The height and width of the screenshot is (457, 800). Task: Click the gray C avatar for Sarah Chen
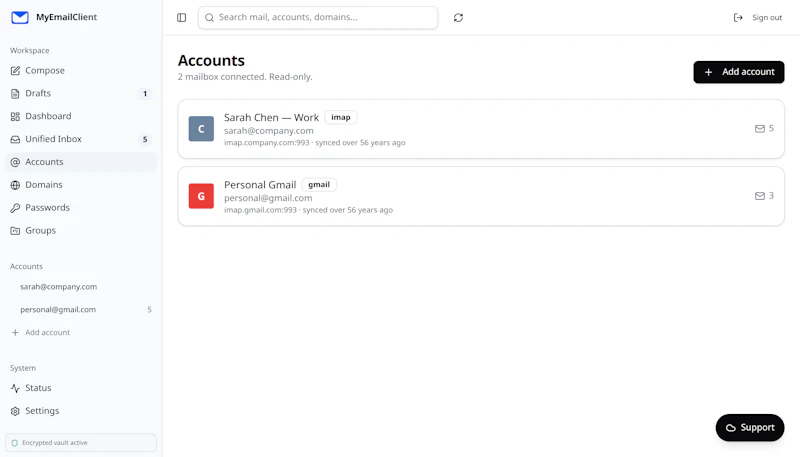click(201, 129)
